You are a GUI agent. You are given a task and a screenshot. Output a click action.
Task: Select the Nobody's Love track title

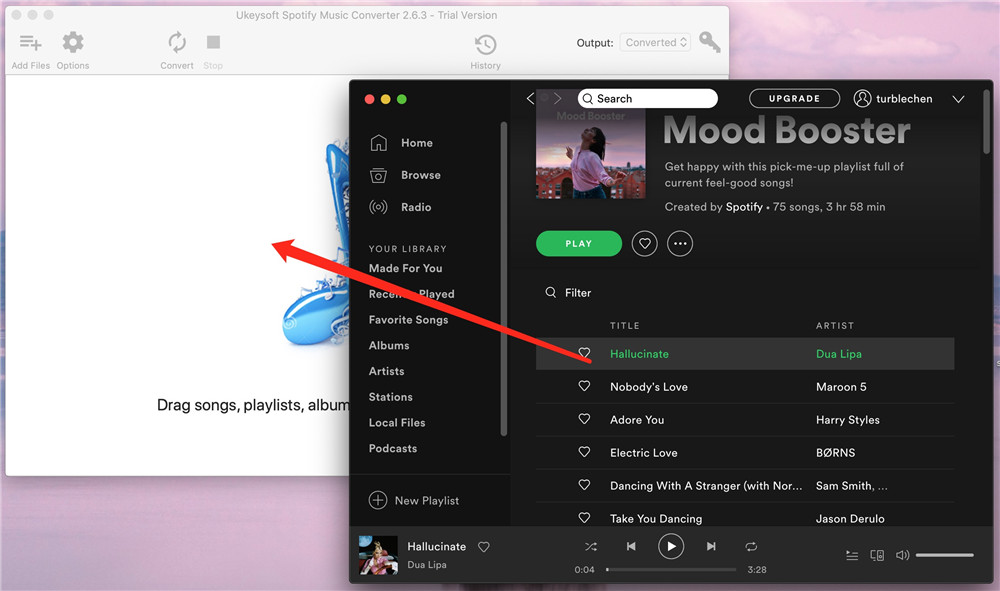[649, 387]
